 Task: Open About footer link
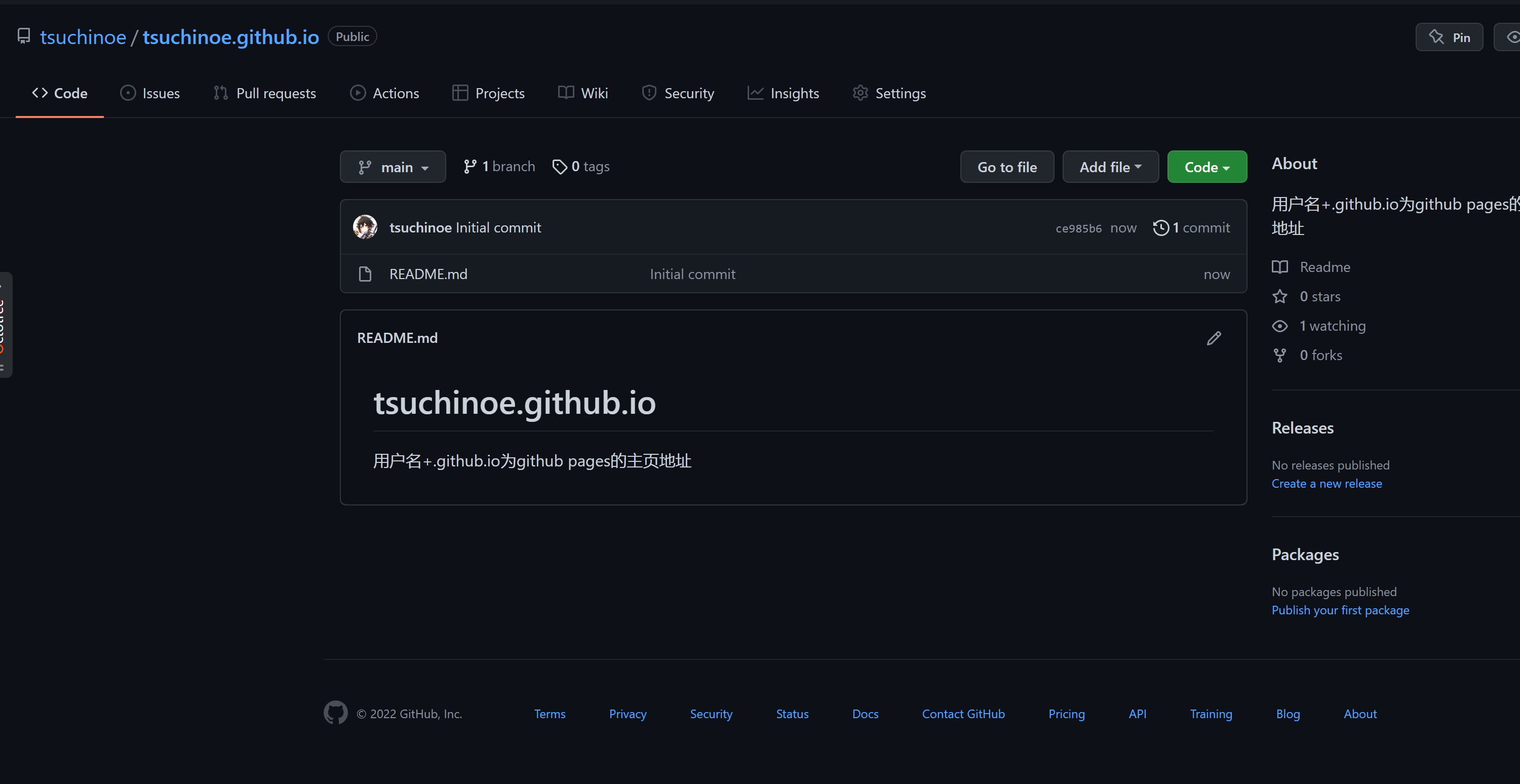1360,715
